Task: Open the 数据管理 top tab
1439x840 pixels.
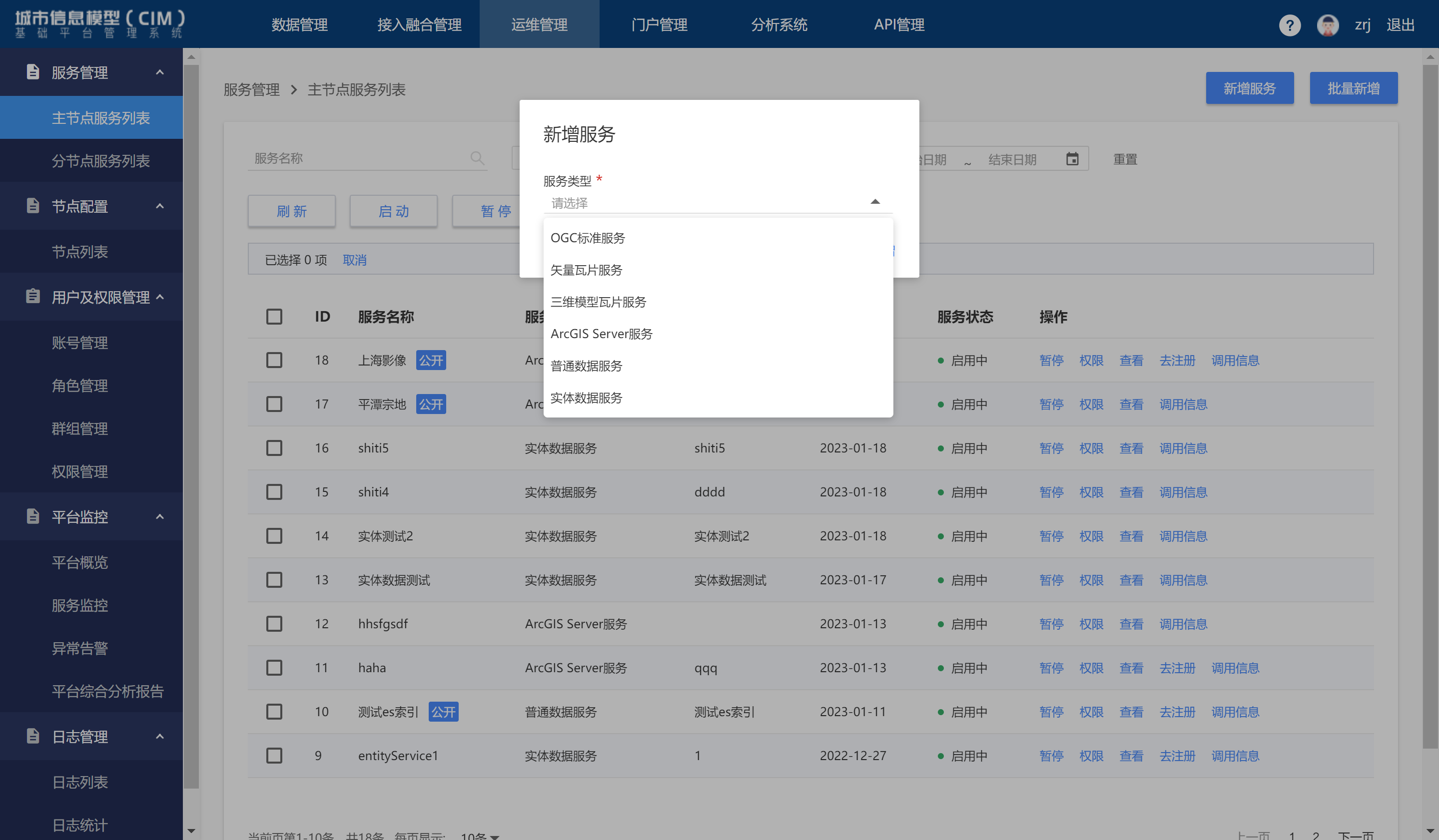Action: (x=300, y=24)
